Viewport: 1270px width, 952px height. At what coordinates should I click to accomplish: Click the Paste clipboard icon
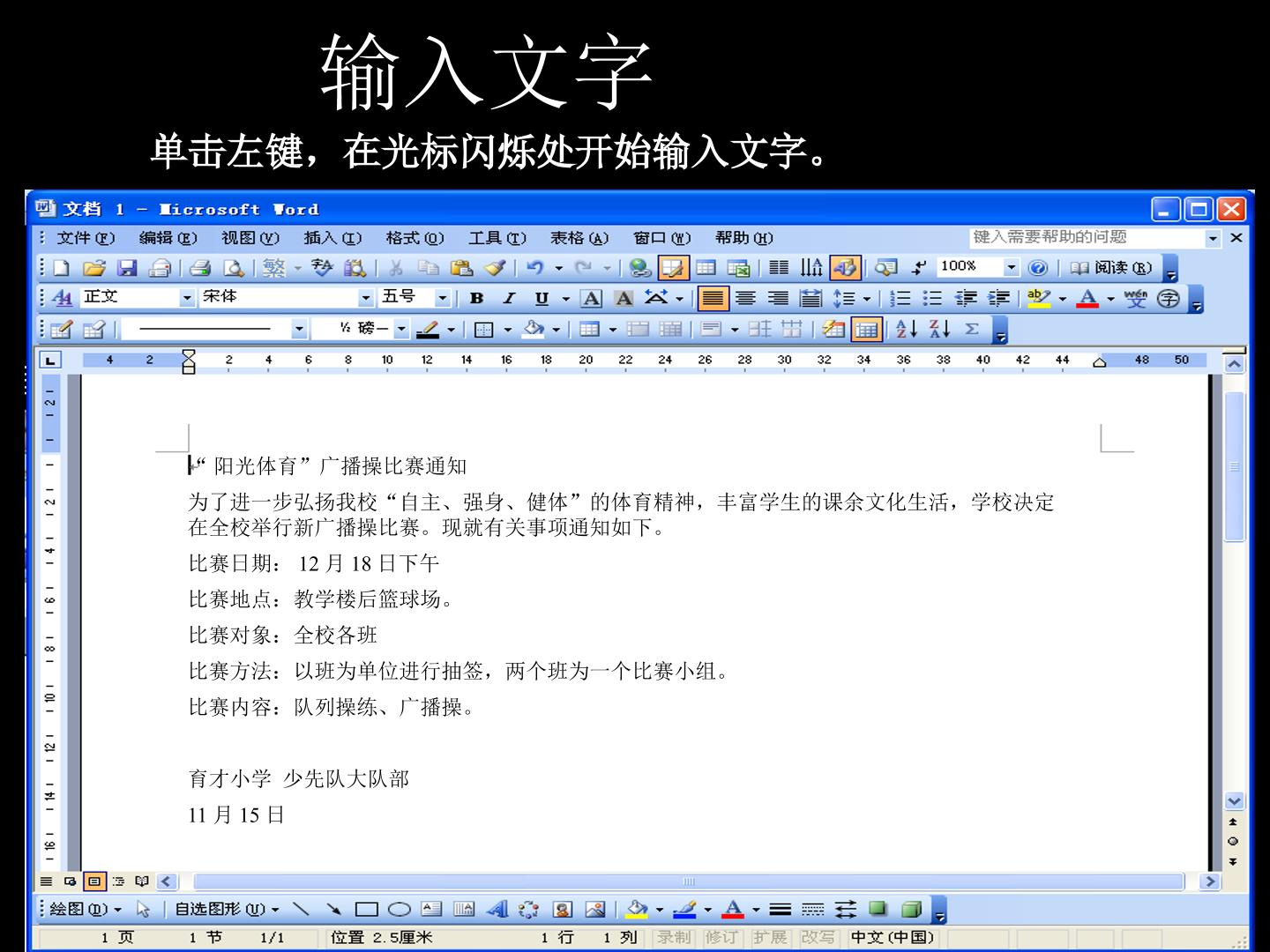pos(461,267)
